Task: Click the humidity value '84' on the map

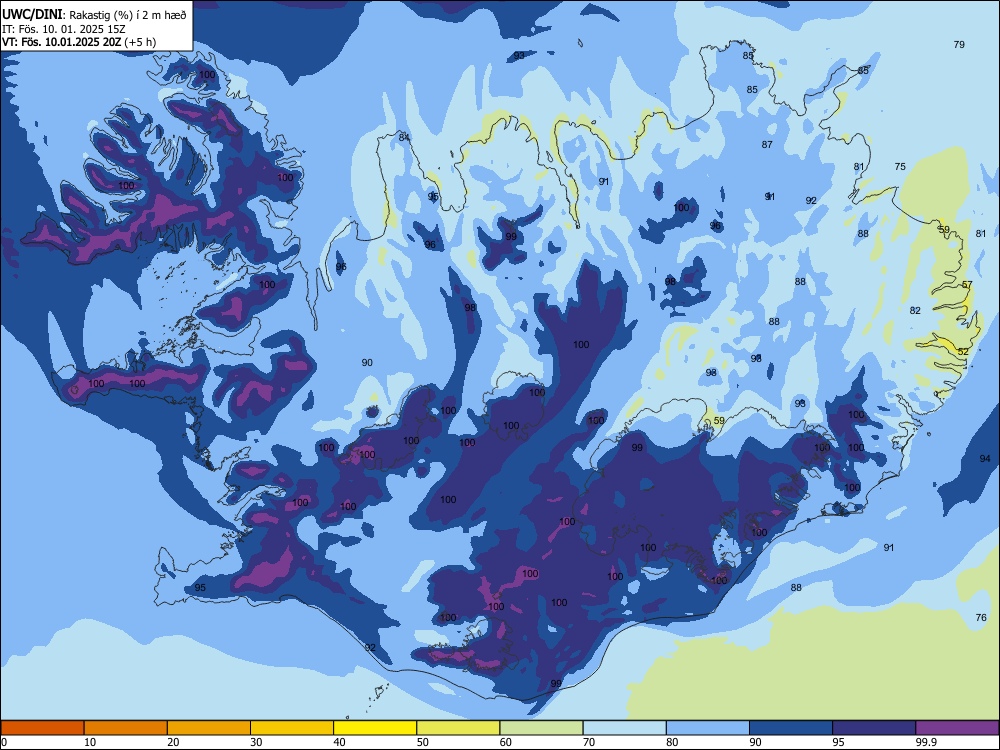Action: click(404, 137)
